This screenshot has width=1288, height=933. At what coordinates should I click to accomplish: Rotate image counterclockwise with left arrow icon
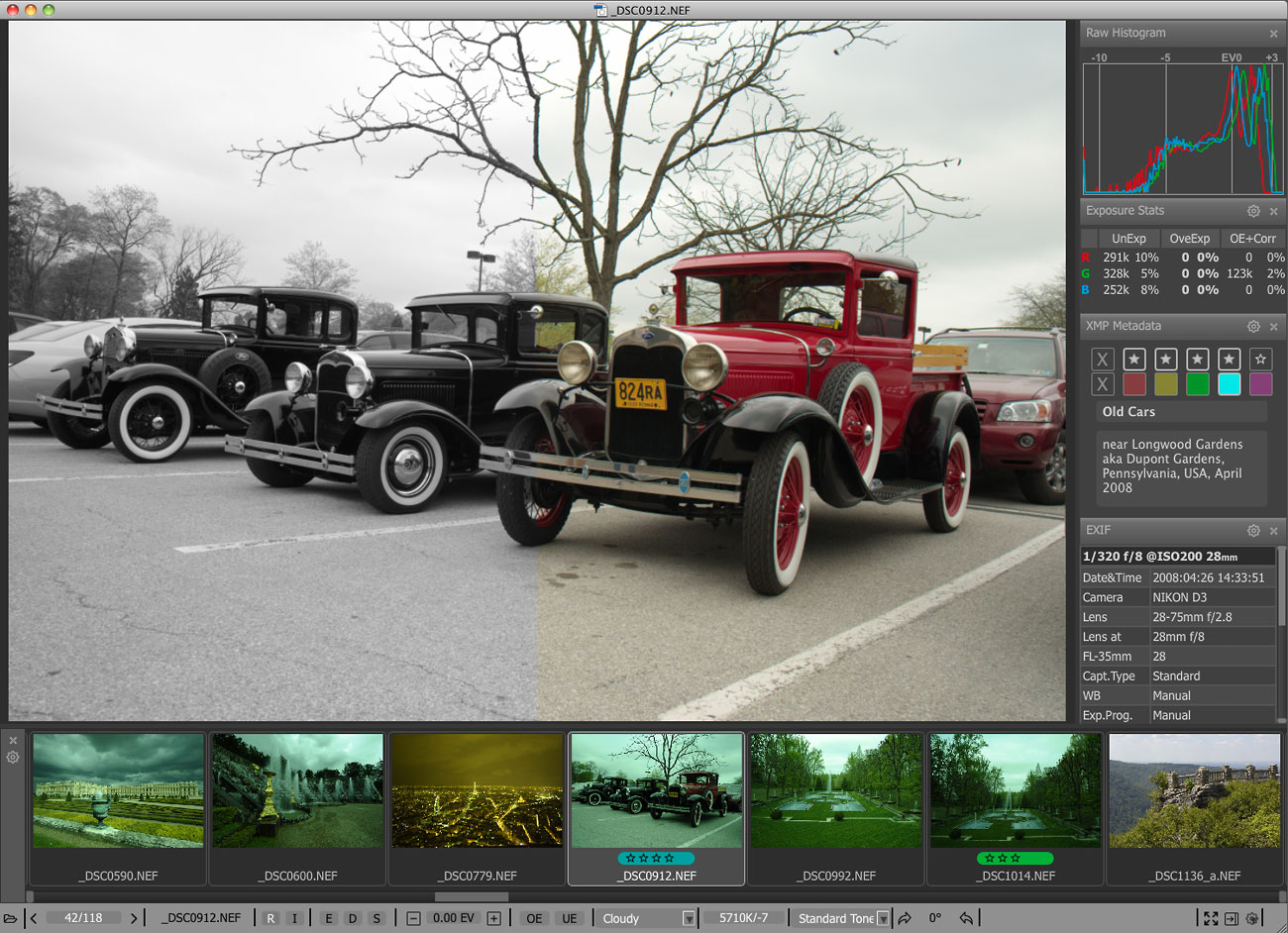pyautogui.click(x=966, y=918)
